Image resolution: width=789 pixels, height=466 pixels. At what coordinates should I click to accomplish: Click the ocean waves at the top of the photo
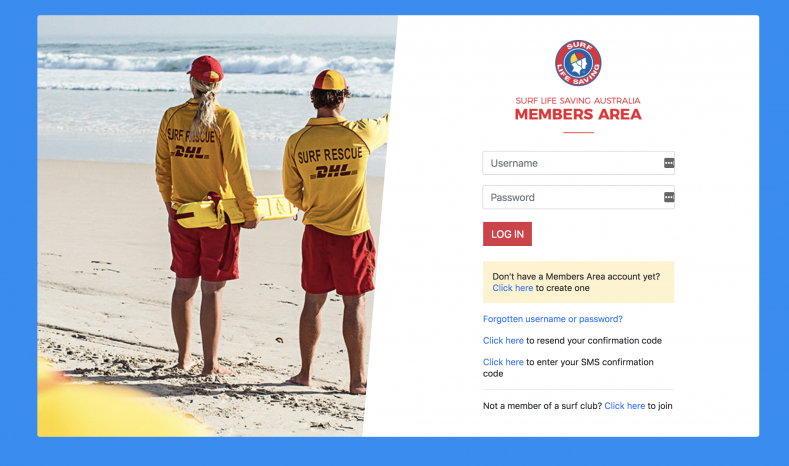216,63
